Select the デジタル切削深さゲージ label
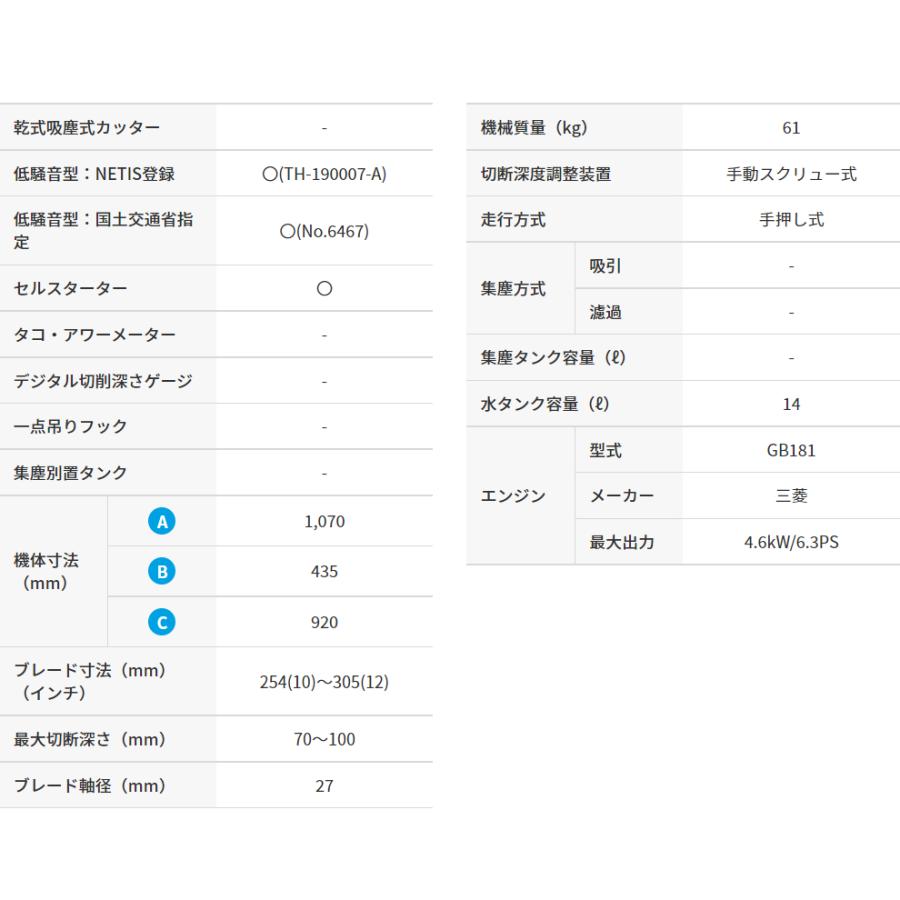900x900 pixels. point(103,381)
